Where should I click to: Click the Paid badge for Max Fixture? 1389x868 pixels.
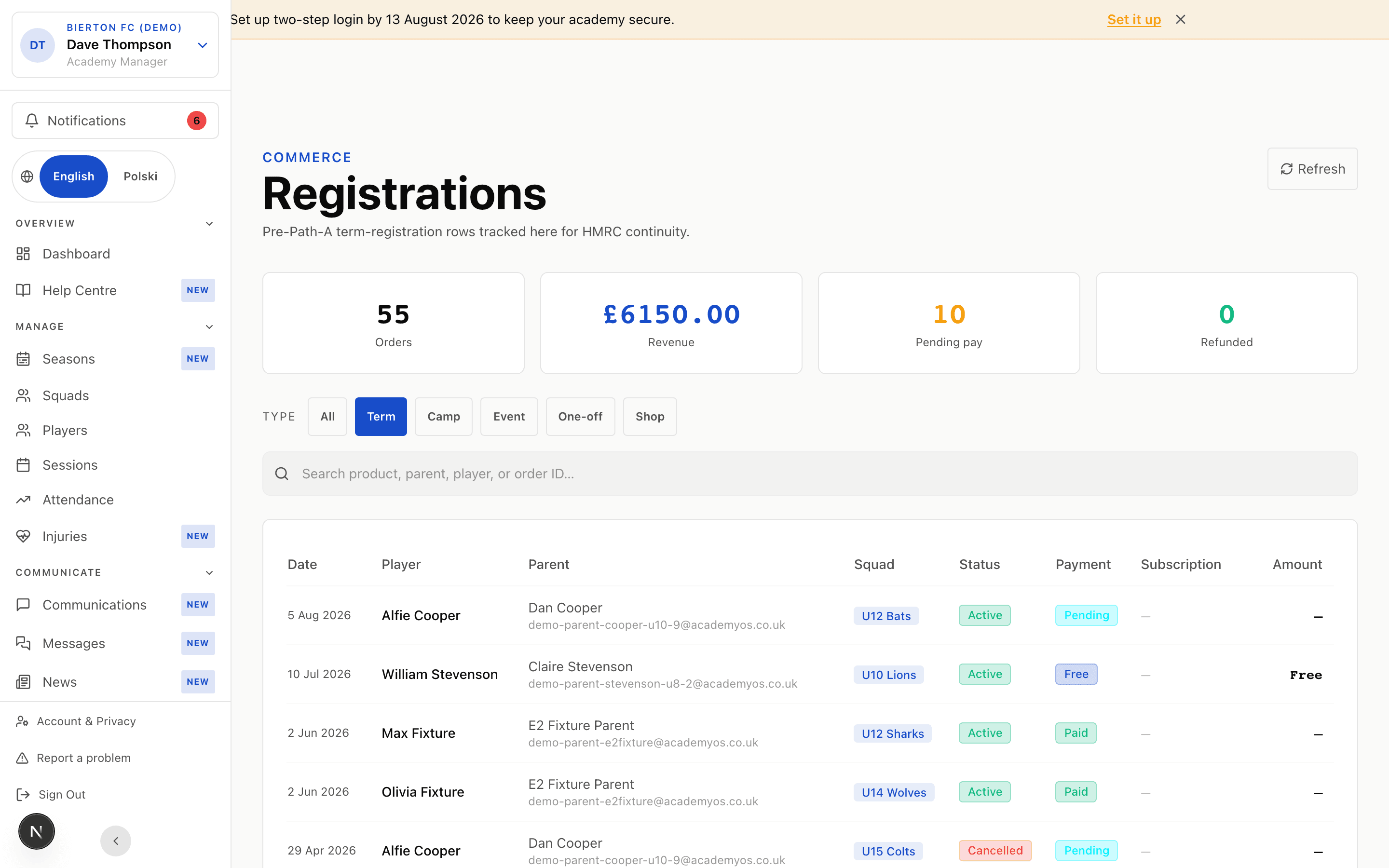pyautogui.click(x=1076, y=733)
